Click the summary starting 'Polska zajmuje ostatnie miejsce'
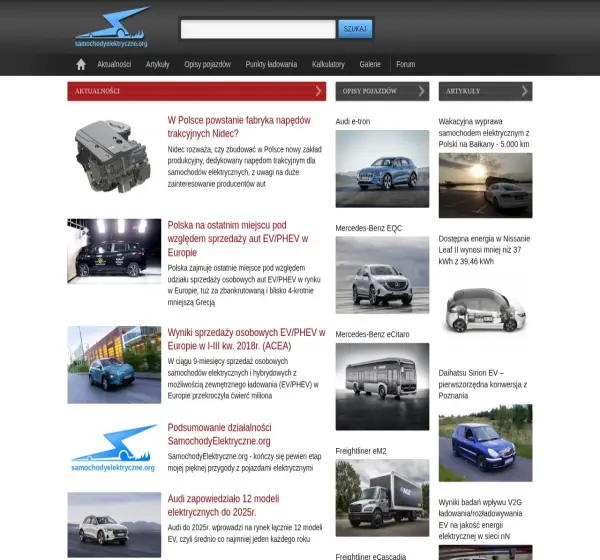This screenshot has width=600, height=560. coord(244,285)
